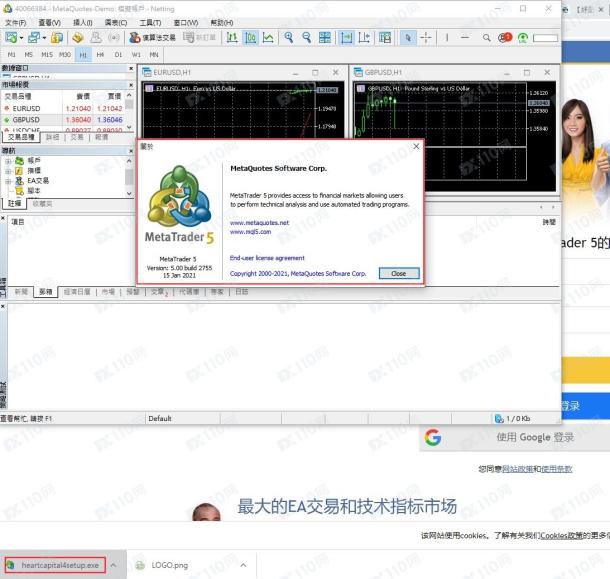Click the Close button in About dialog
Screen dimensions: 610x579
399,274
